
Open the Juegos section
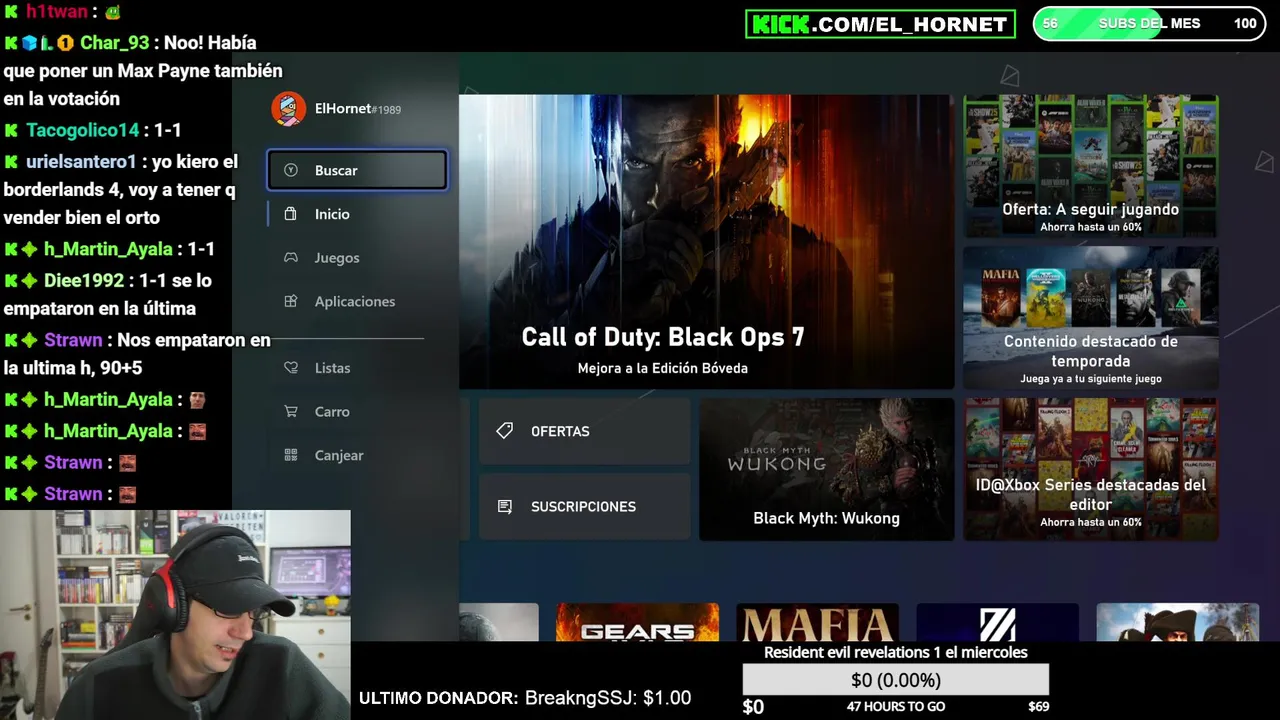pos(357,257)
